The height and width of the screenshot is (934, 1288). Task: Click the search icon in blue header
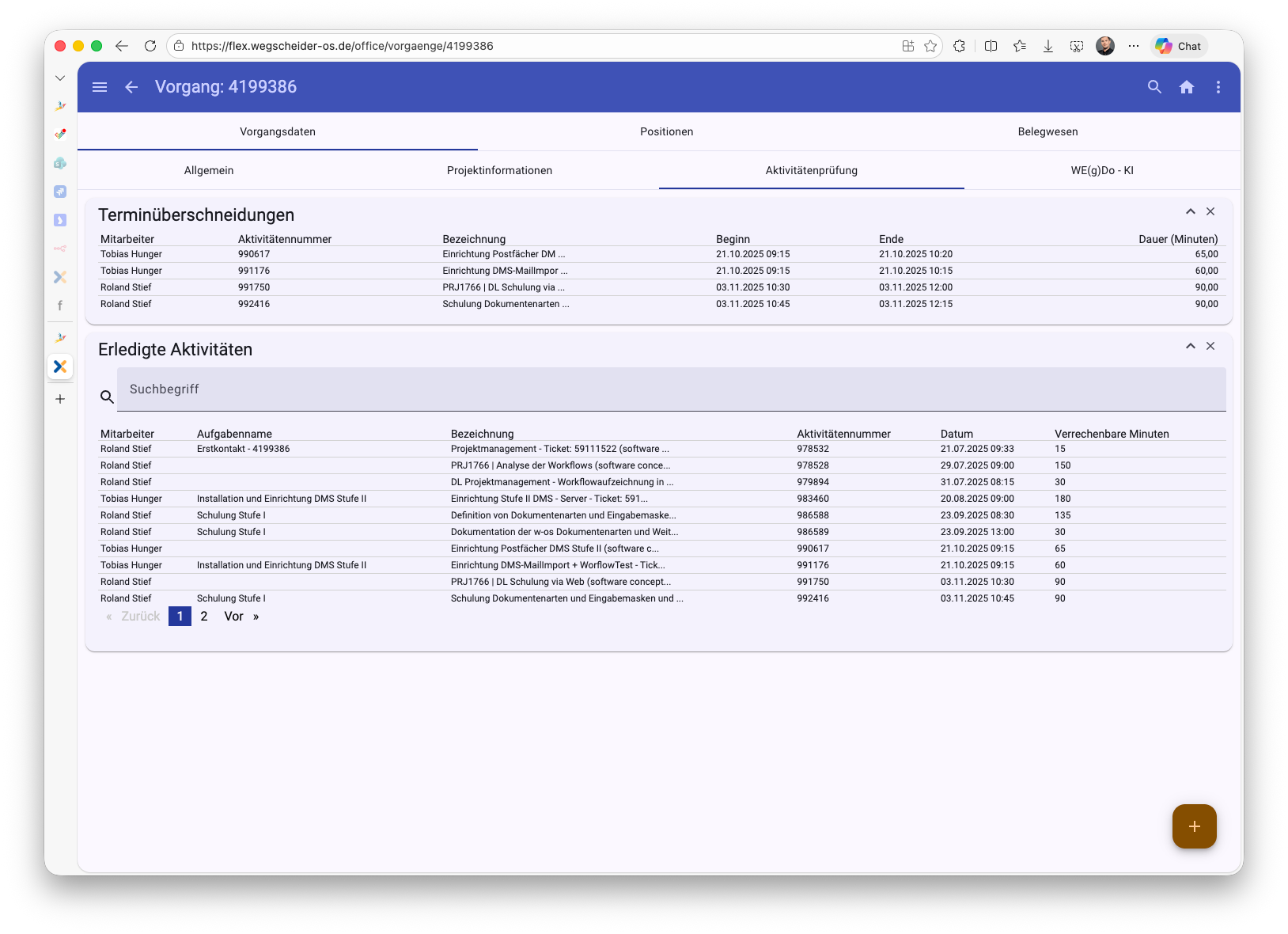pos(1154,87)
